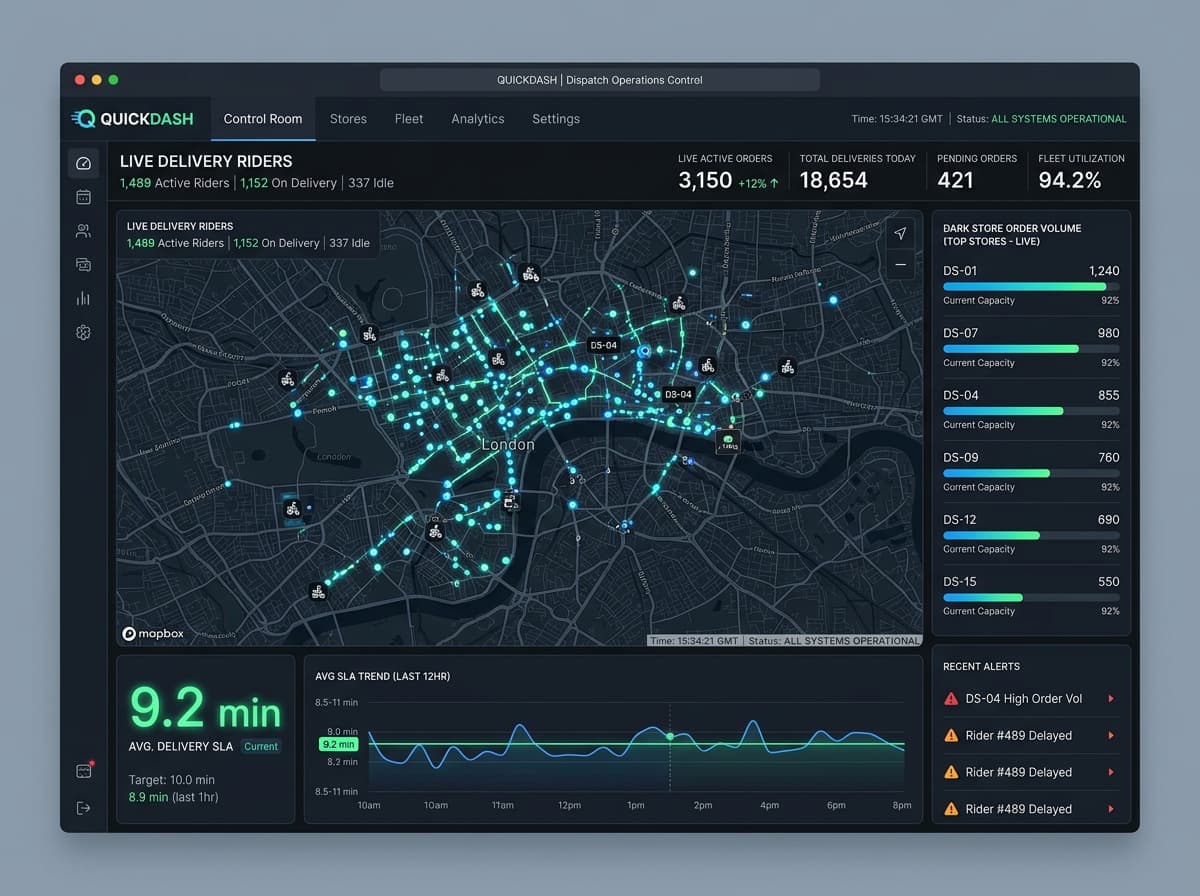The width and height of the screenshot is (1200, 896).
Task: Click the 12pm label on chart axis
Action: coord(570,805)
